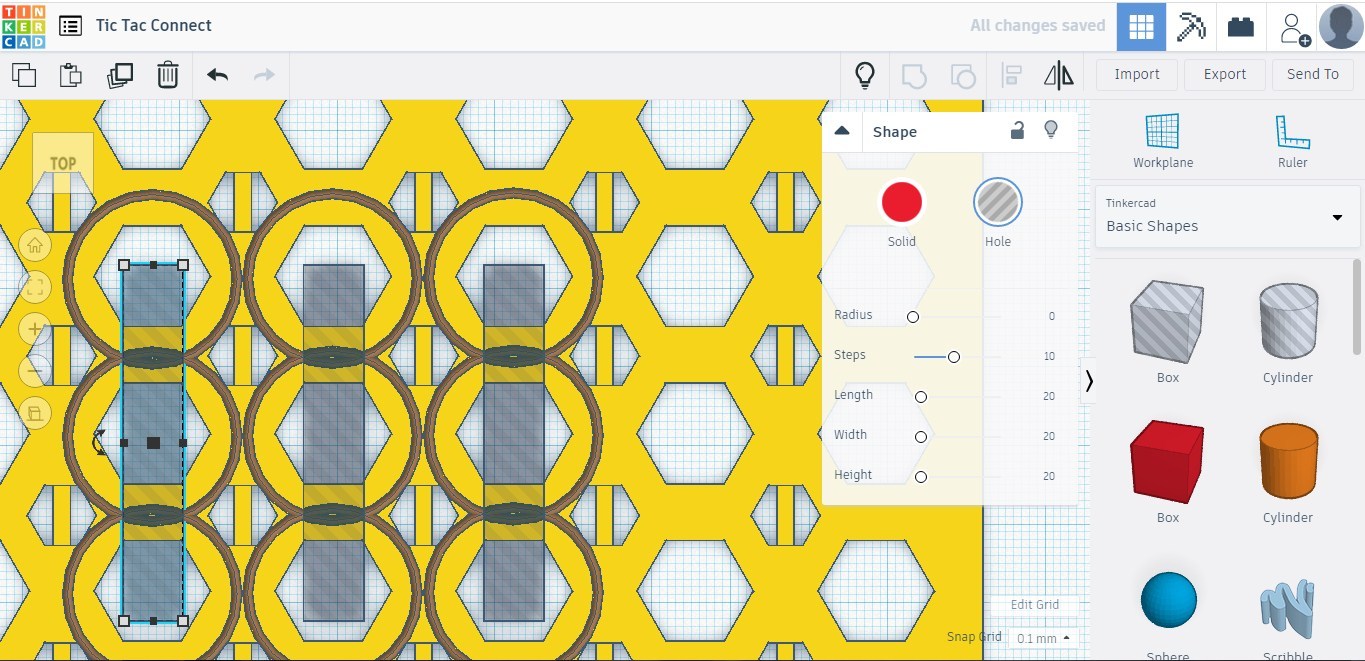Set shape to Hole
Viewport: 1365px width, 661px height.
[x=998, y=202]
